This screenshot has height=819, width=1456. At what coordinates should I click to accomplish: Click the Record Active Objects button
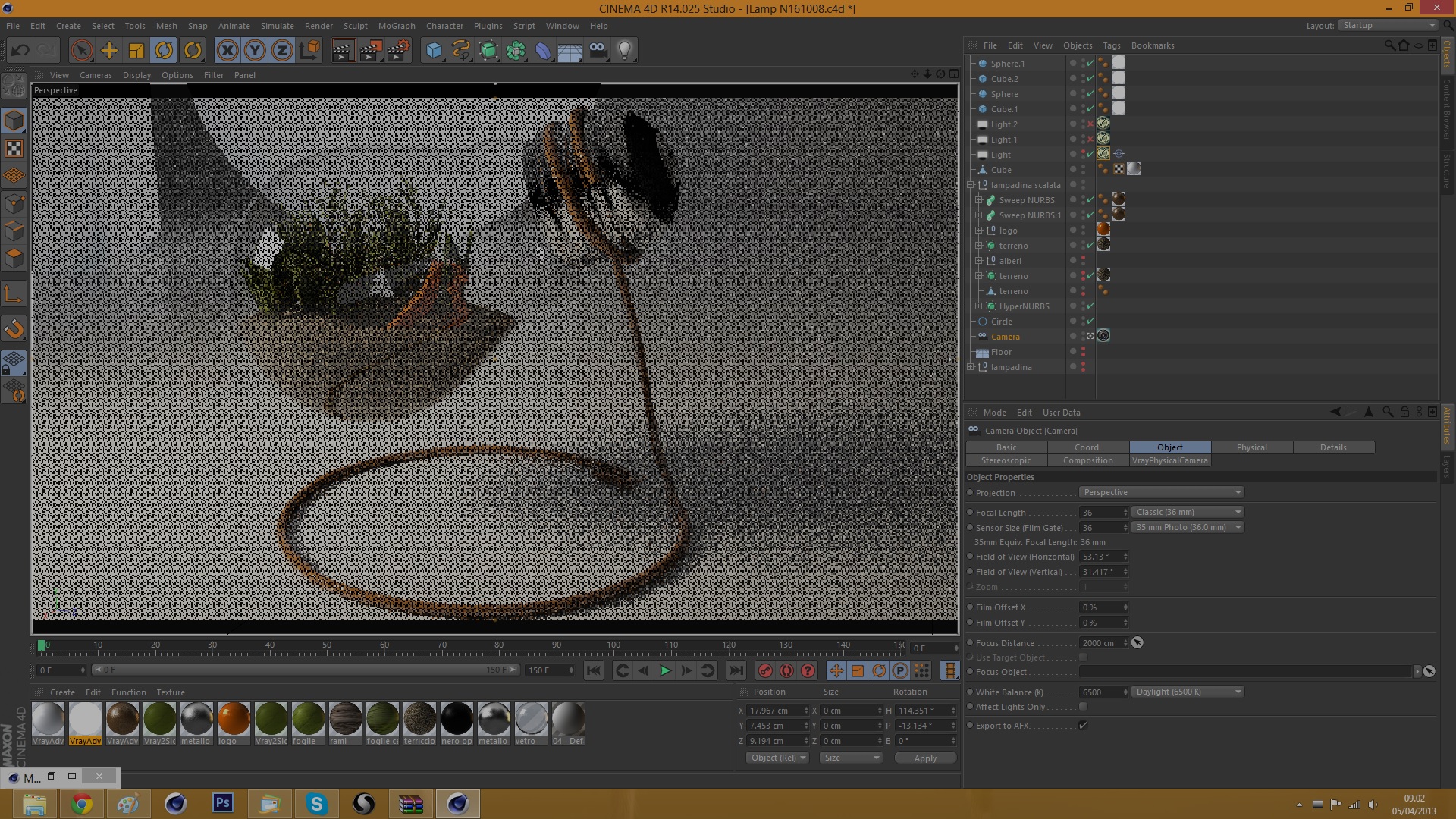coord(765,670)
